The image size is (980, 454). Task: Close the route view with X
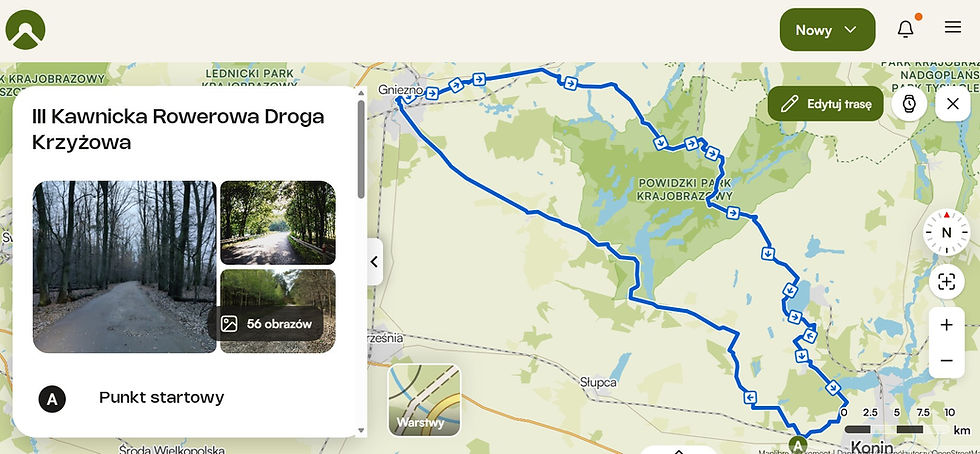(x=952, y=104)
